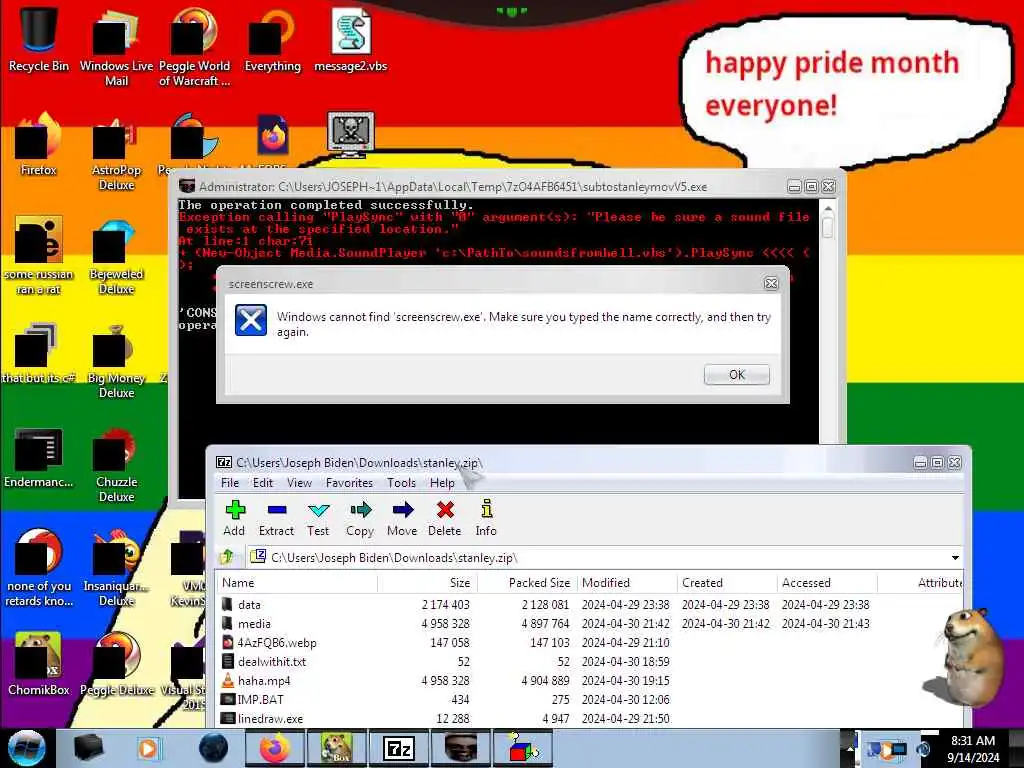Select the message2.vbs desktop file
1024x768 pixels.
351,39
